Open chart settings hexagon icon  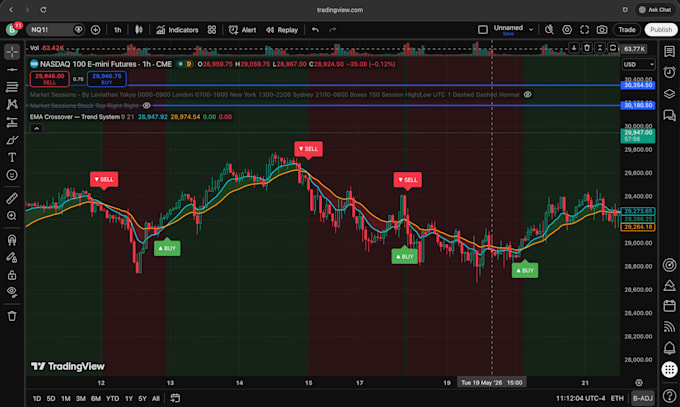[567, 30]
